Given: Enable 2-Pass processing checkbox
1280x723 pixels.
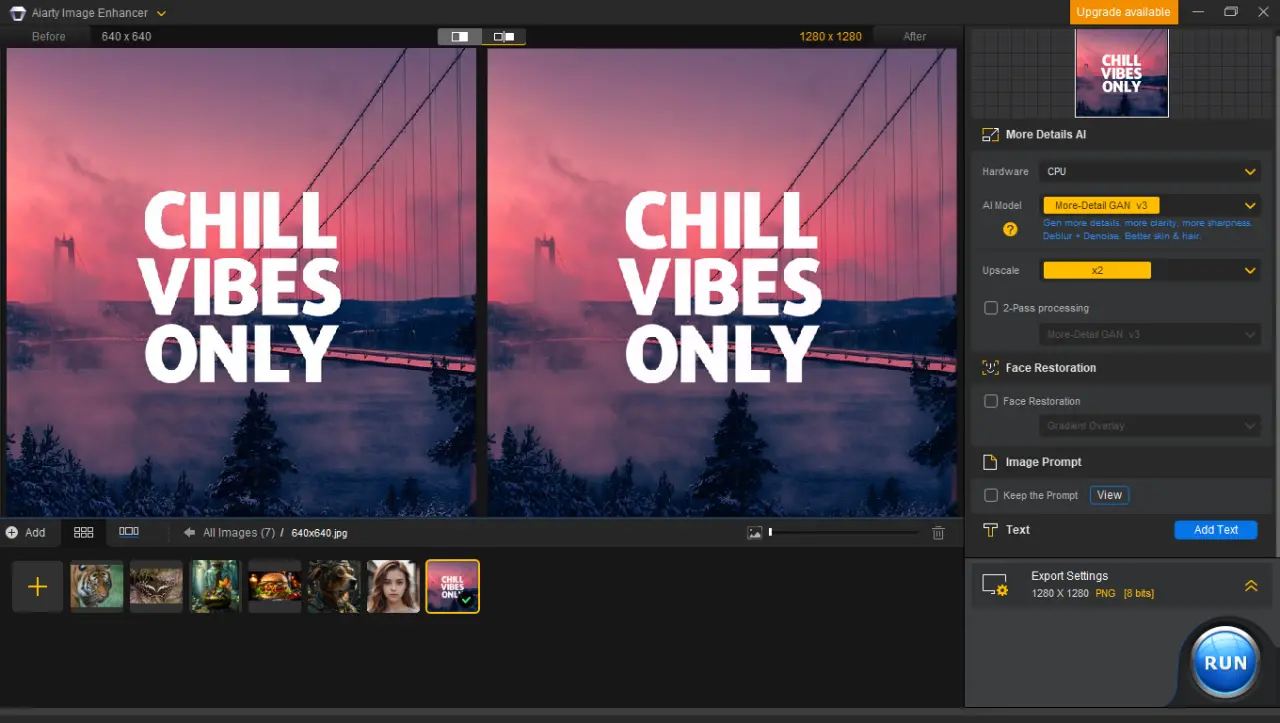Looking at the screenshot, I should pyautogui.click(x=991, y=308).
